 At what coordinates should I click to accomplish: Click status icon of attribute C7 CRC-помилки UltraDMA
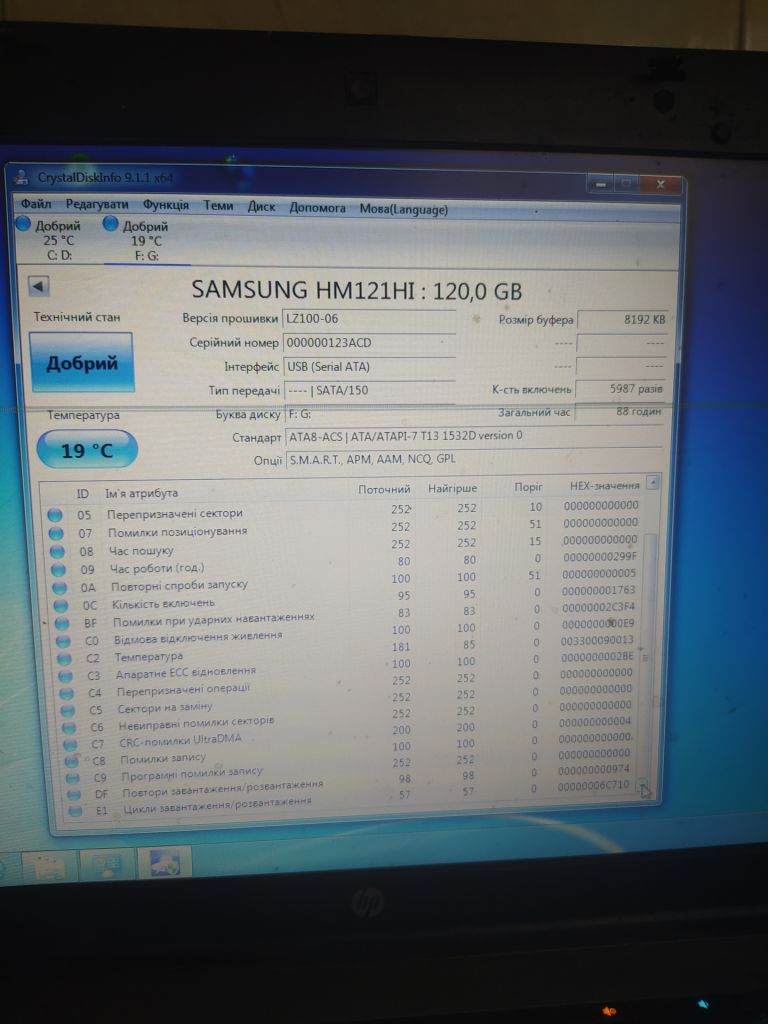point(71,744)
